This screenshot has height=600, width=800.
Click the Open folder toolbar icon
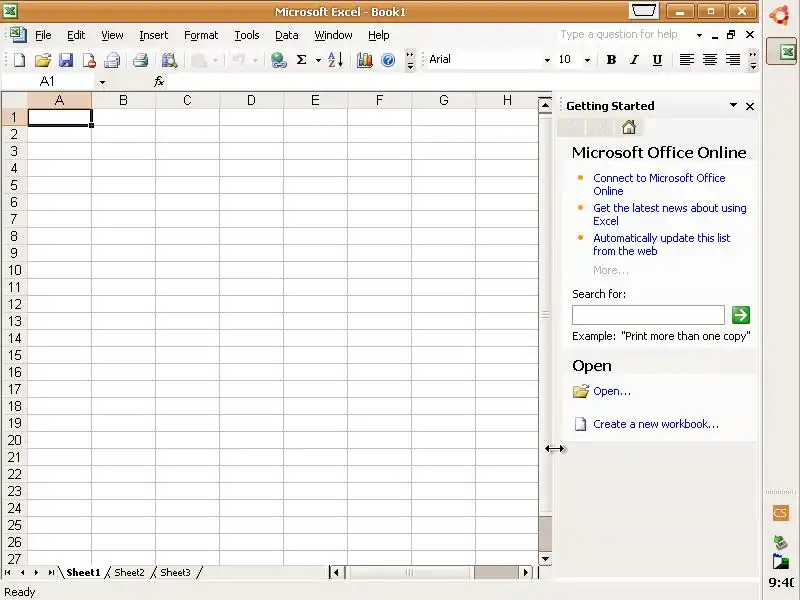[x=43, y=60]
